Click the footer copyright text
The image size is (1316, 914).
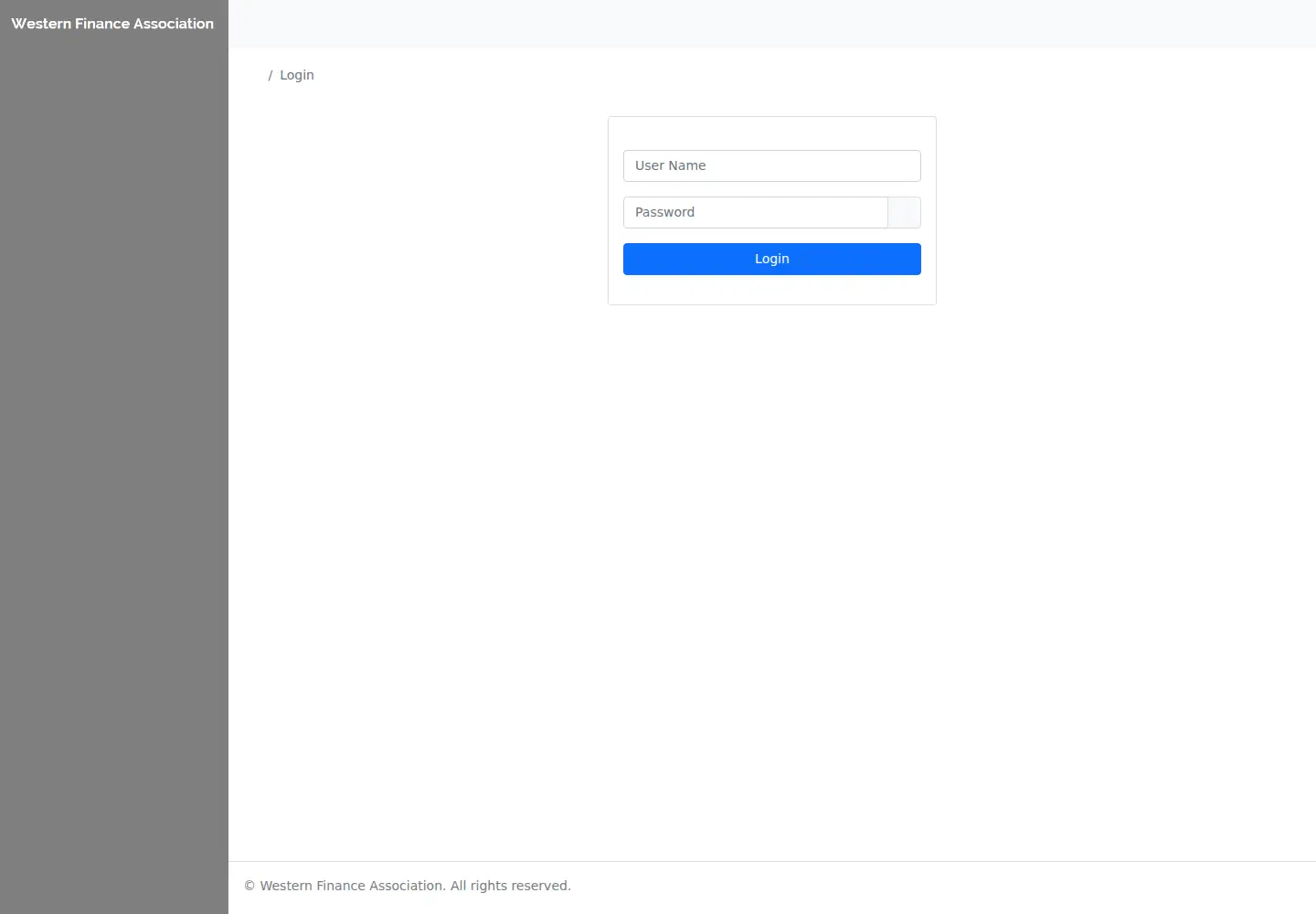pyautogui.click(x=408, y=886)
